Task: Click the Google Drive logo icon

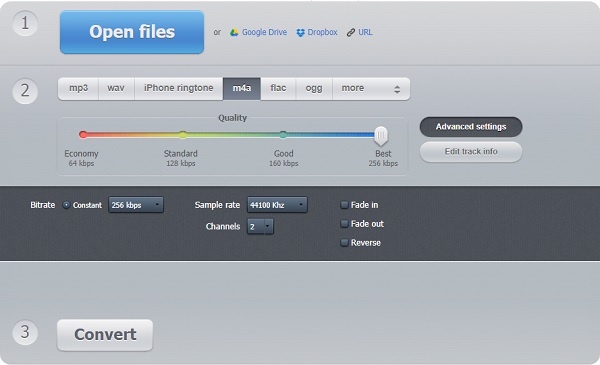Action: (234, 33)
